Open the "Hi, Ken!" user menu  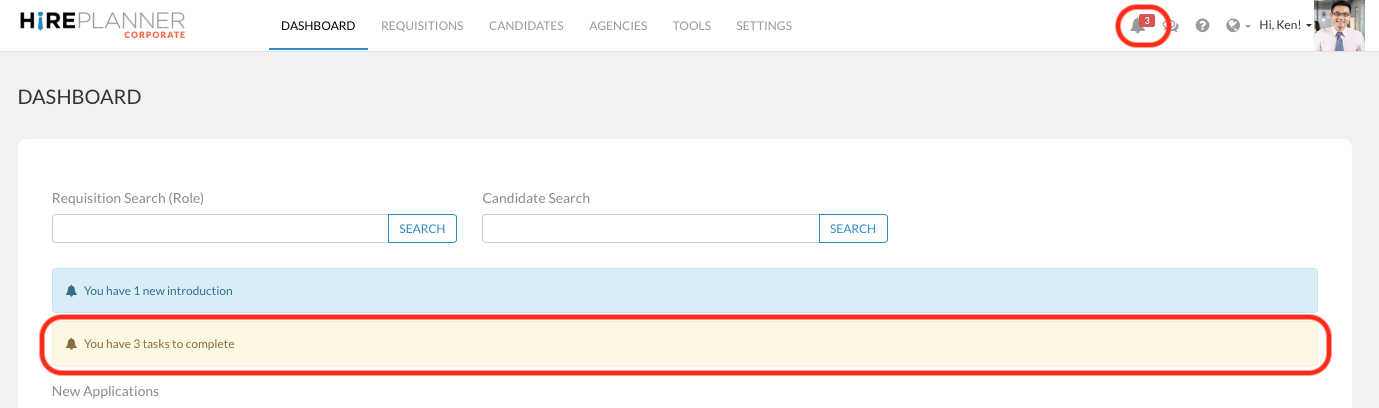1285,25
